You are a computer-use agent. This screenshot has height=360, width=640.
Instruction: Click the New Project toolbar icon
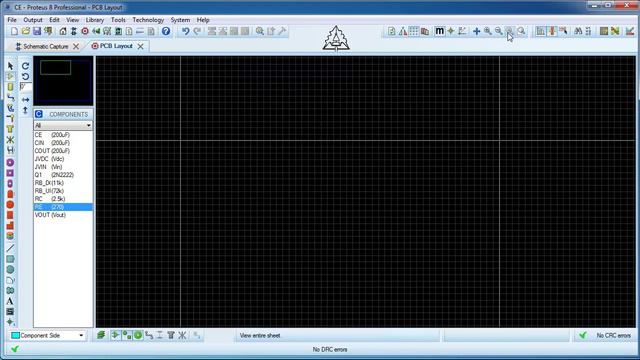click(x=14, y=31)
